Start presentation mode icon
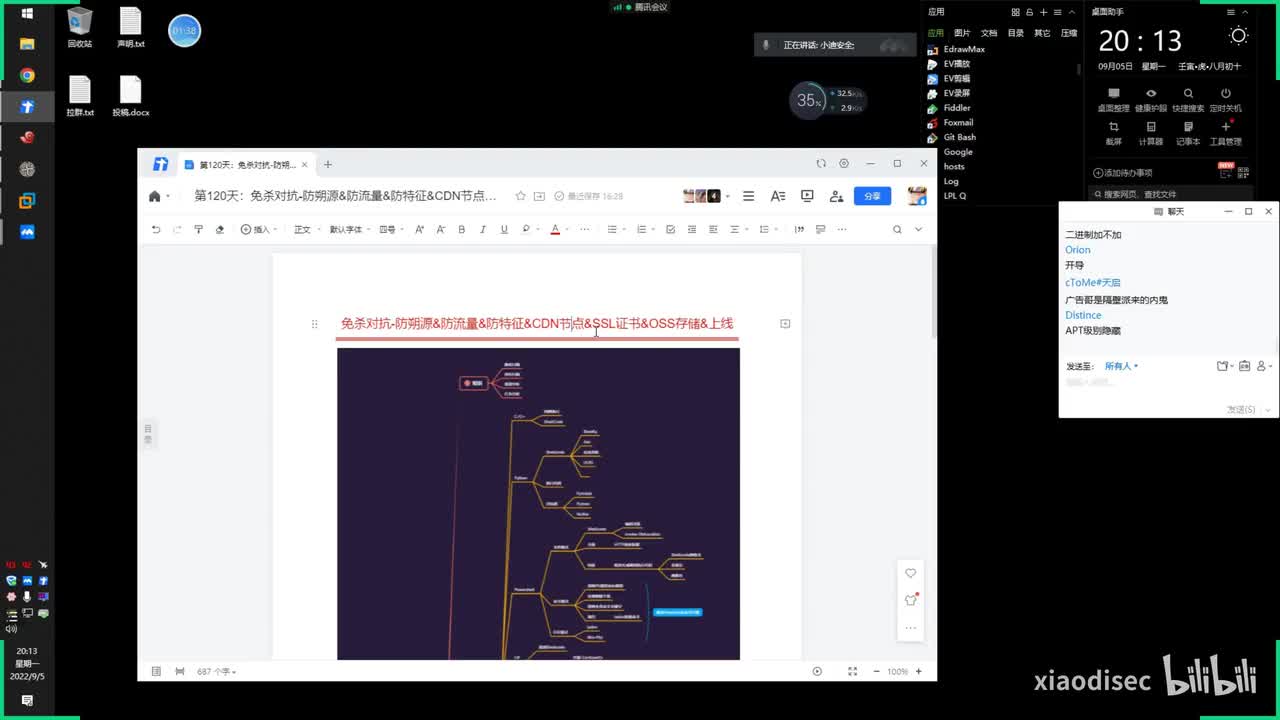The width and height of the screenshot is (1280, 720). [807, 196]
